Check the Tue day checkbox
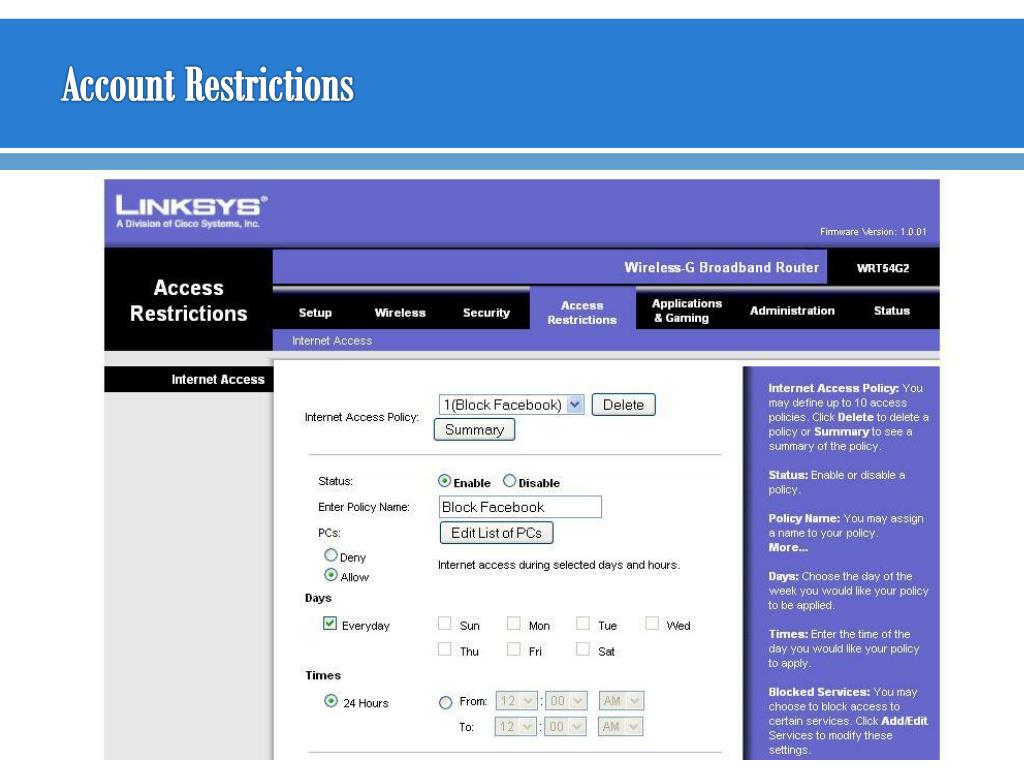This screenshot has height=768, width=1024. (x=583, y=623)
